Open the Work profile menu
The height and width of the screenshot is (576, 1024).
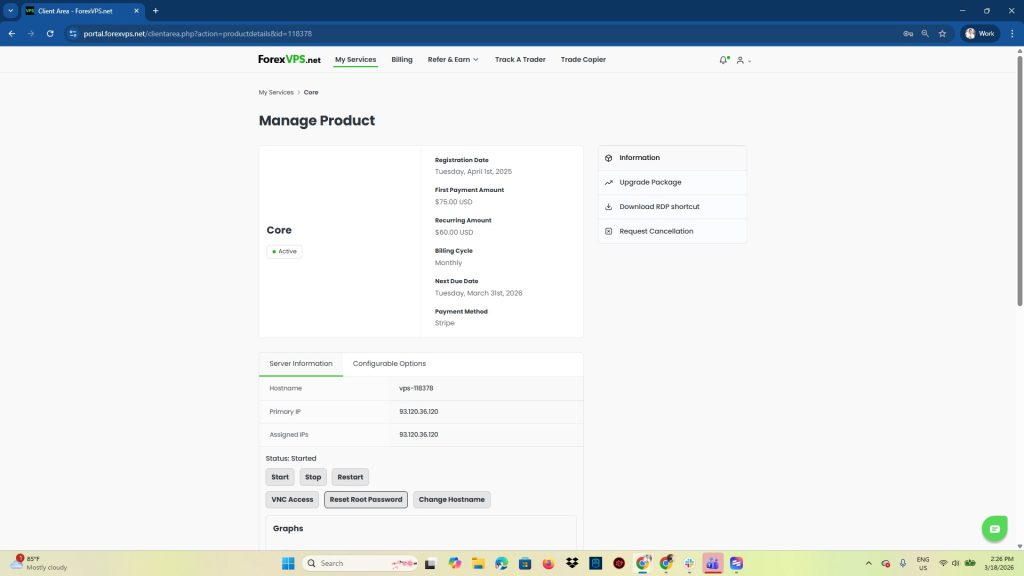pyautogui.click(x=980, y=33)
